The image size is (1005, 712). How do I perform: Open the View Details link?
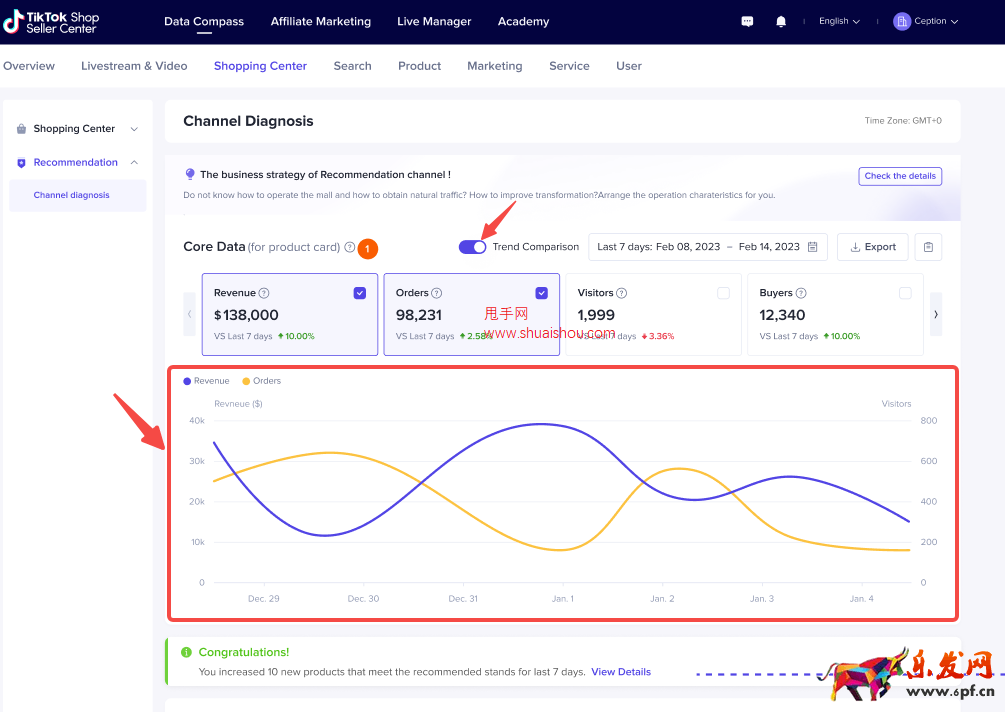pyautogui.click(x=620, y=672)
